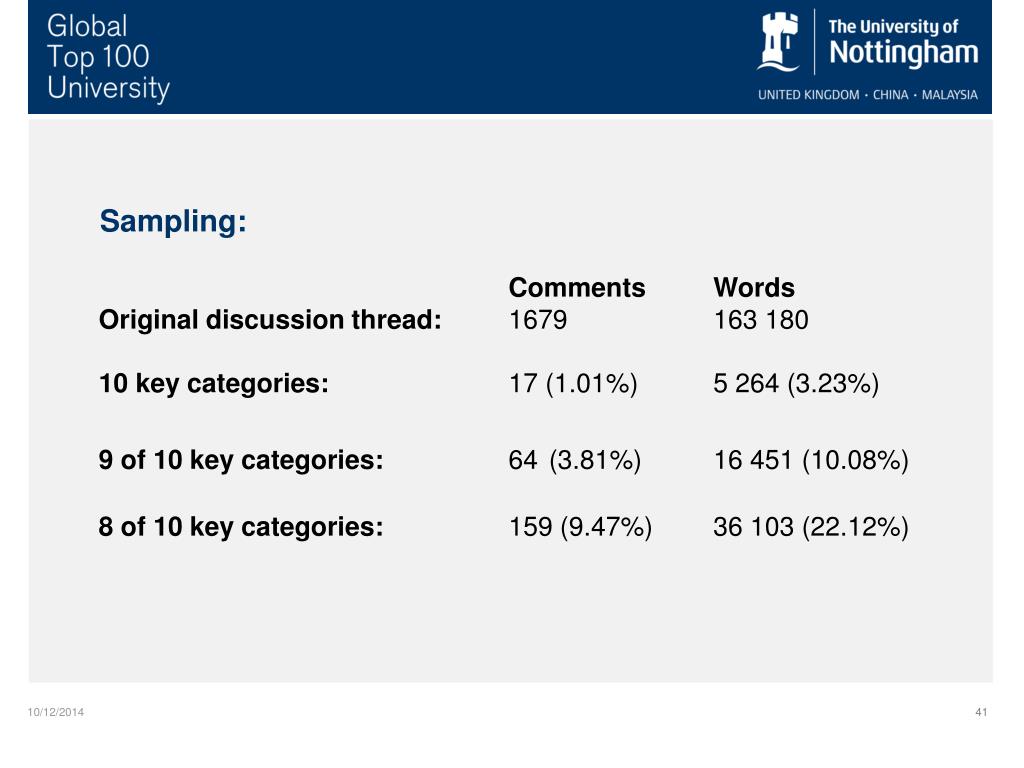Select the '9 of 10 key categories:' label
The image size is (1024, 768).
(x=241, y=460)
